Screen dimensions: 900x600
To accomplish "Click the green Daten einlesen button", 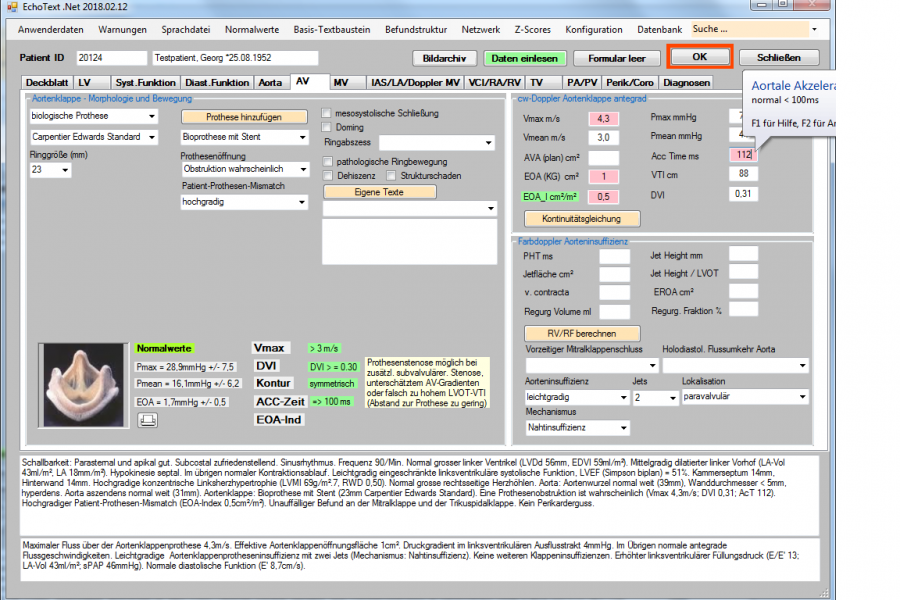I will (525, 59).
